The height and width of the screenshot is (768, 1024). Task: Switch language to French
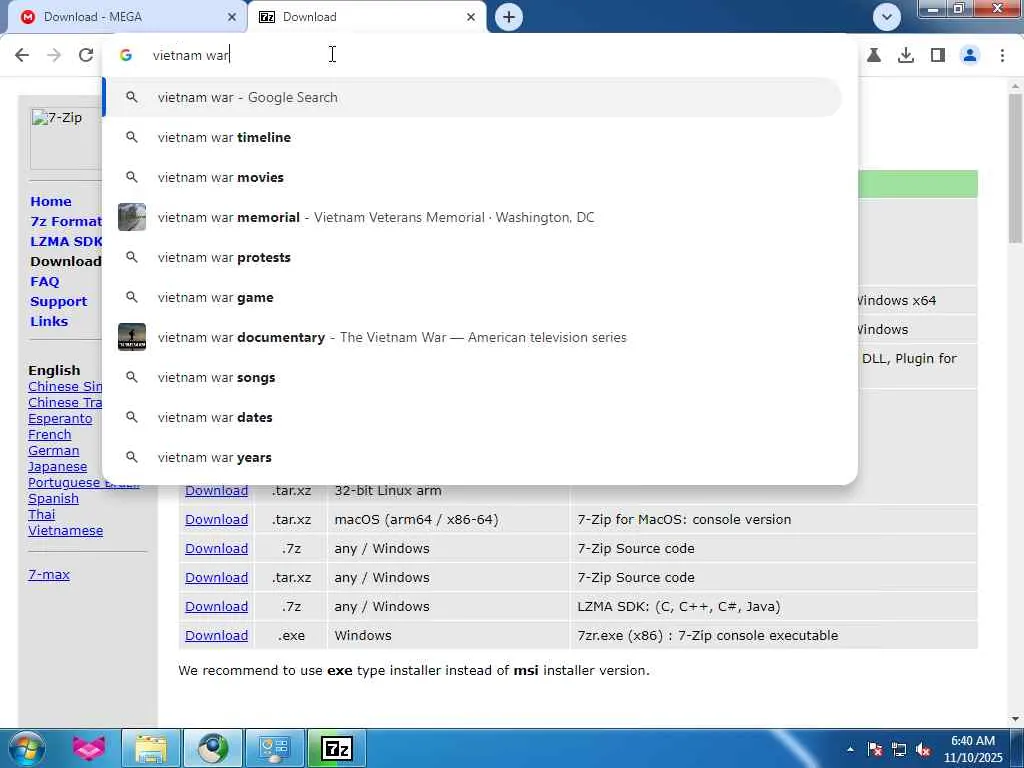(x=50, y=435)
